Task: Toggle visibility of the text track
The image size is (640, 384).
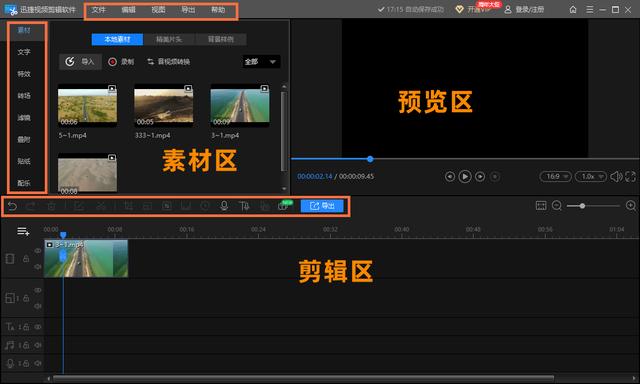Action: 38,327
